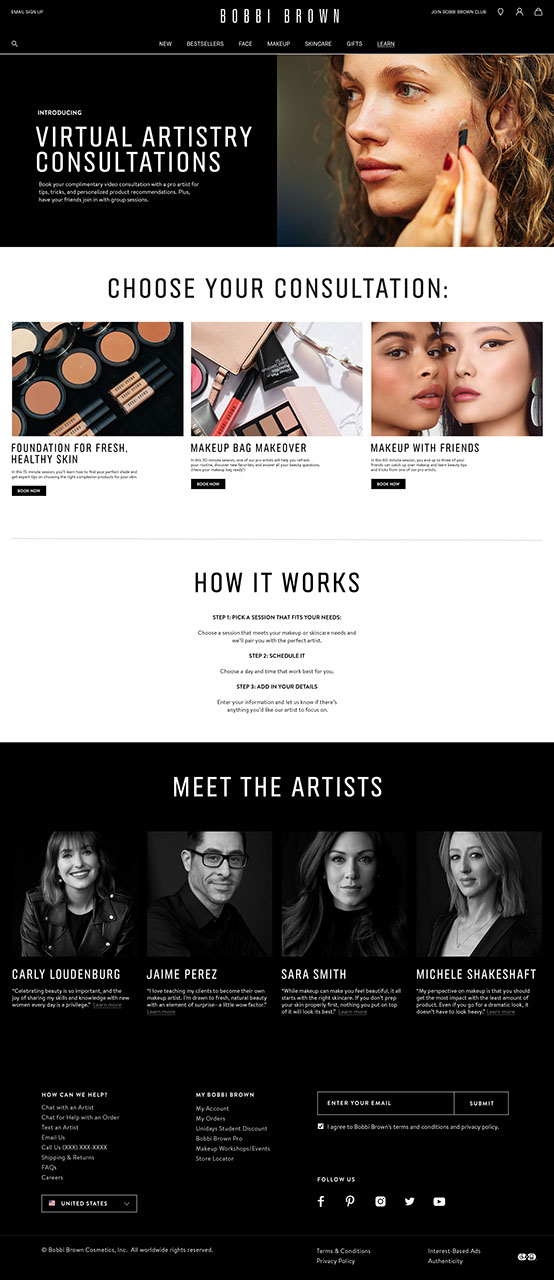Click the Submit email button

click(x=481, y=1103)
